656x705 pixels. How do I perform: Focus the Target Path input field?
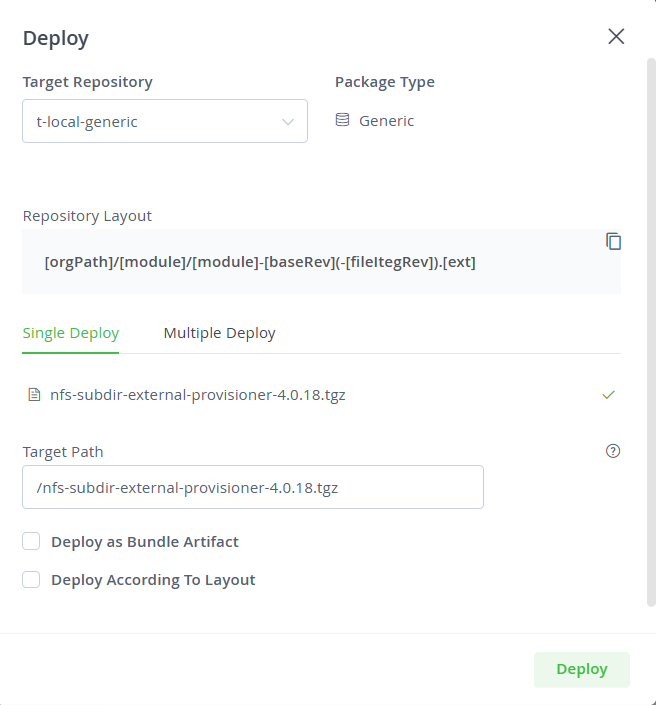[x=253, y=487]
